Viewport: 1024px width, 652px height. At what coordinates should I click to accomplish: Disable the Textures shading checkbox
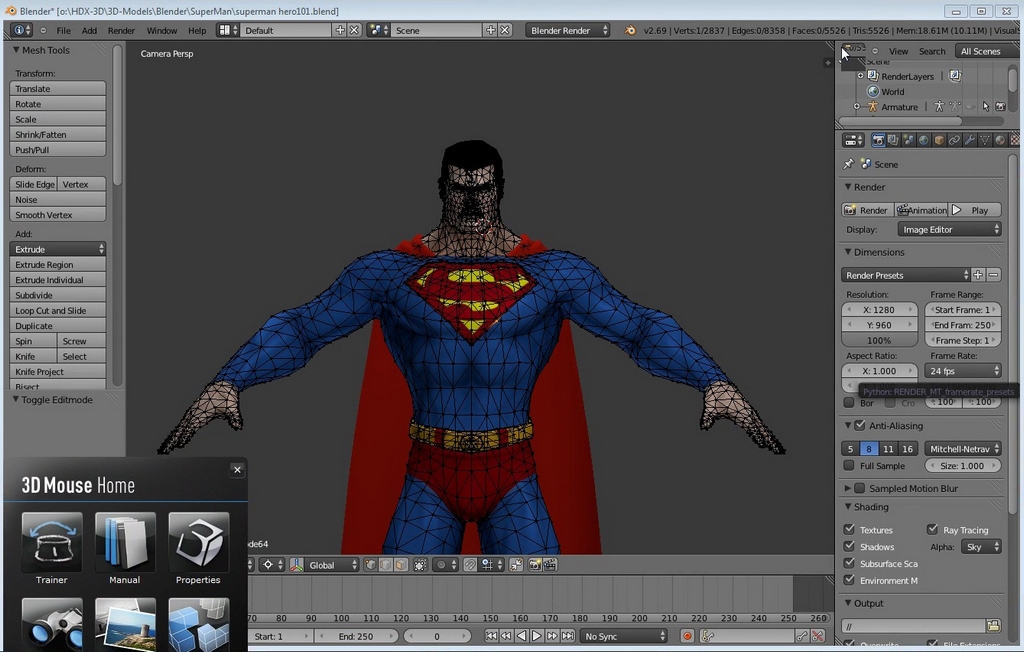[x=849, y=530]
